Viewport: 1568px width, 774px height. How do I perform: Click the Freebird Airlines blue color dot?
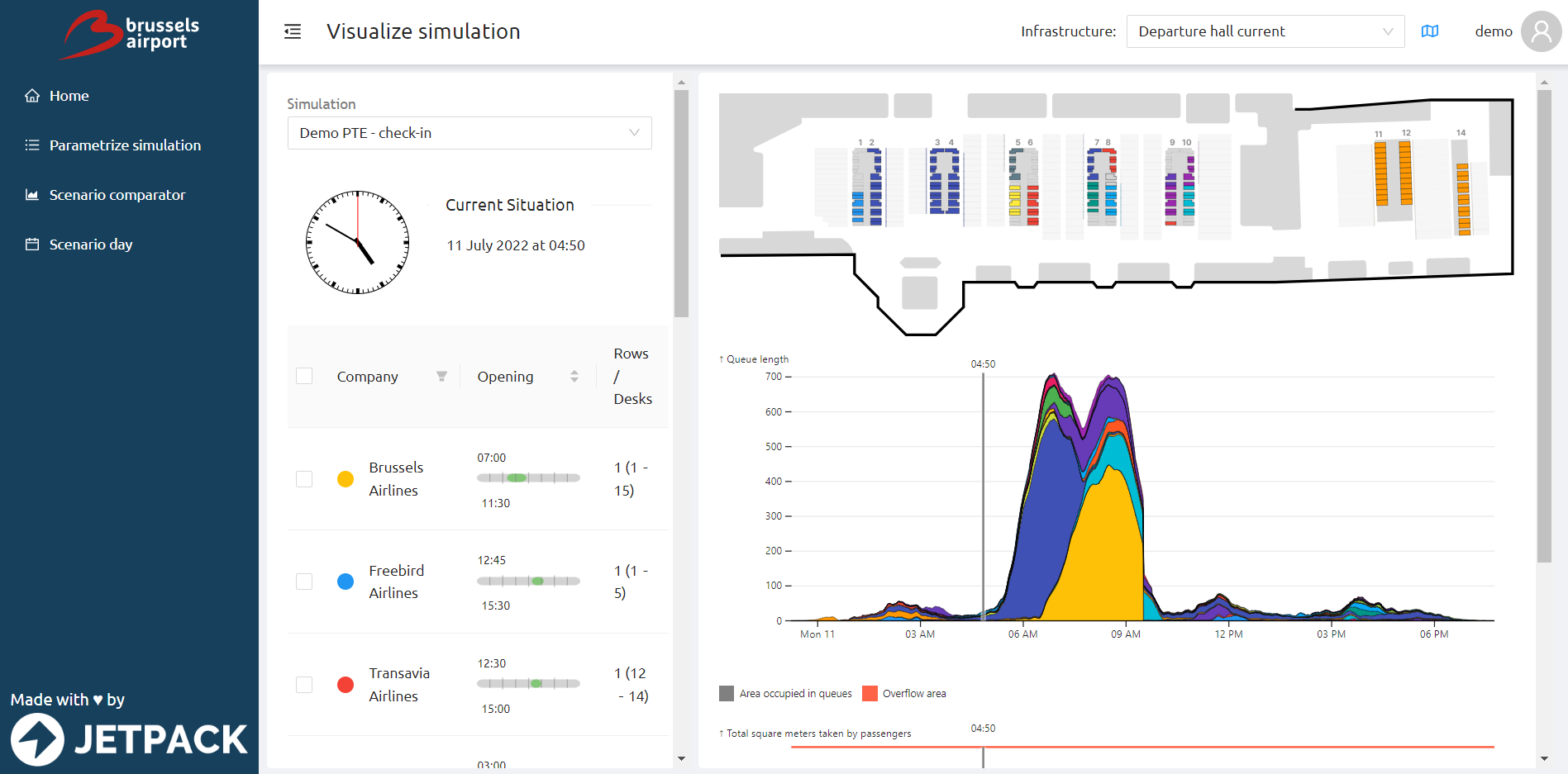pos(346,582)
